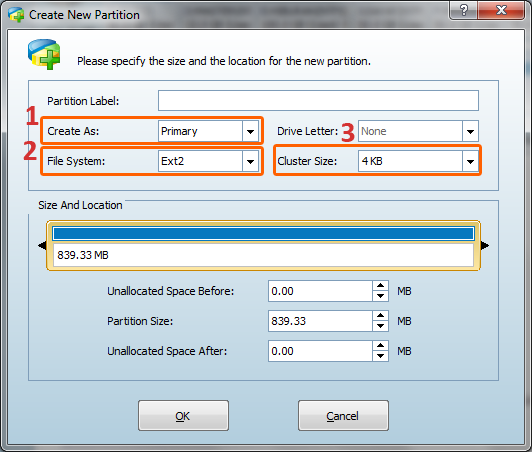This screenshot has height=452, width=532.
Task: Click the right black arrow handle of partition bar
Action: [x=485, y=245]
